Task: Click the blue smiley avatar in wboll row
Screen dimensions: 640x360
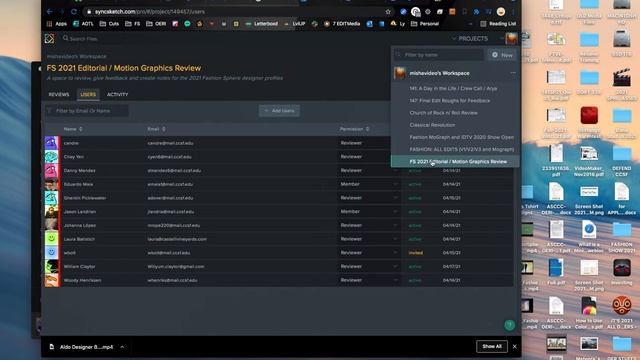Action: point(51,253)
